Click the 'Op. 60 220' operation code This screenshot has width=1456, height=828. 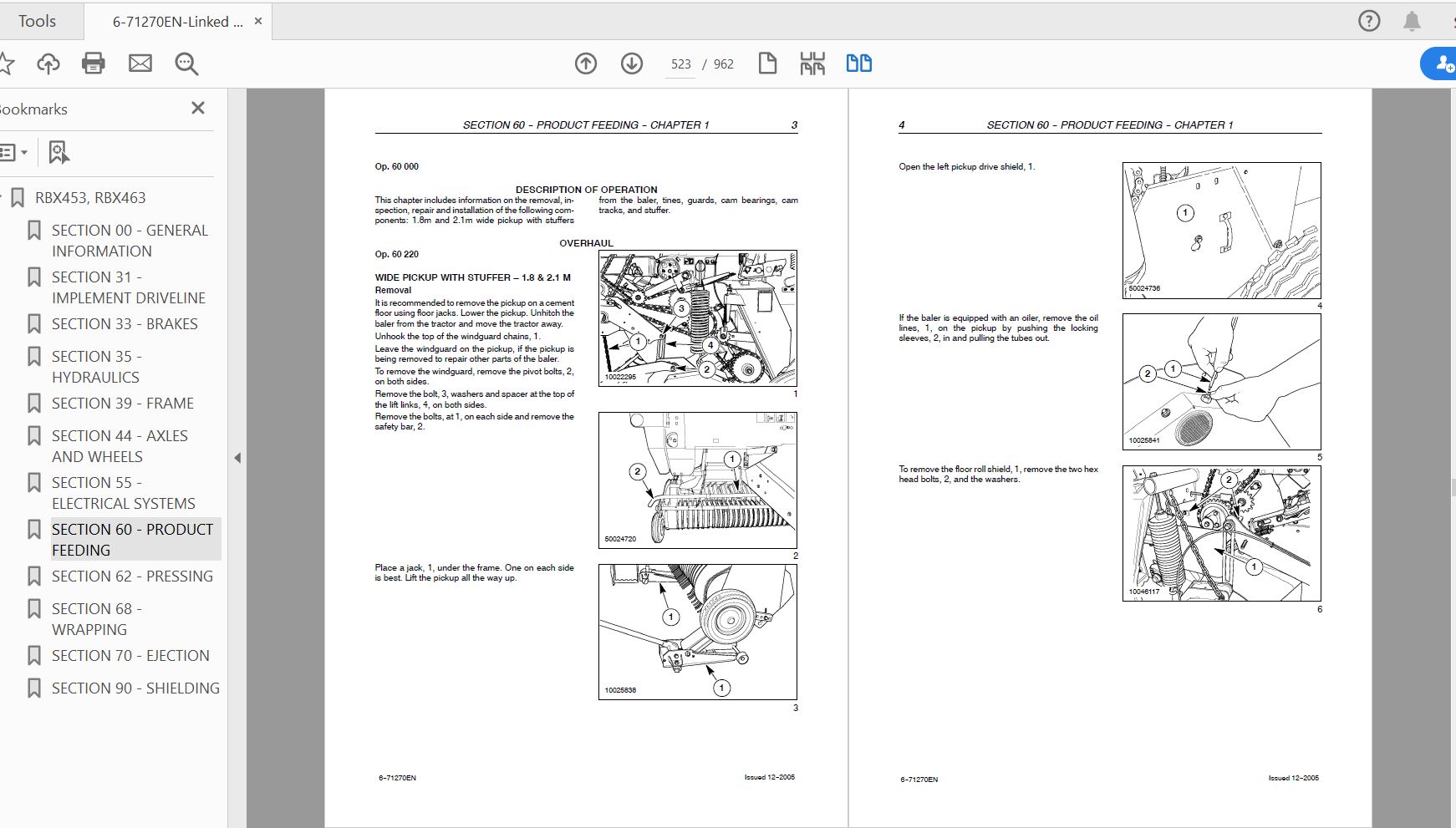[397, 254]
